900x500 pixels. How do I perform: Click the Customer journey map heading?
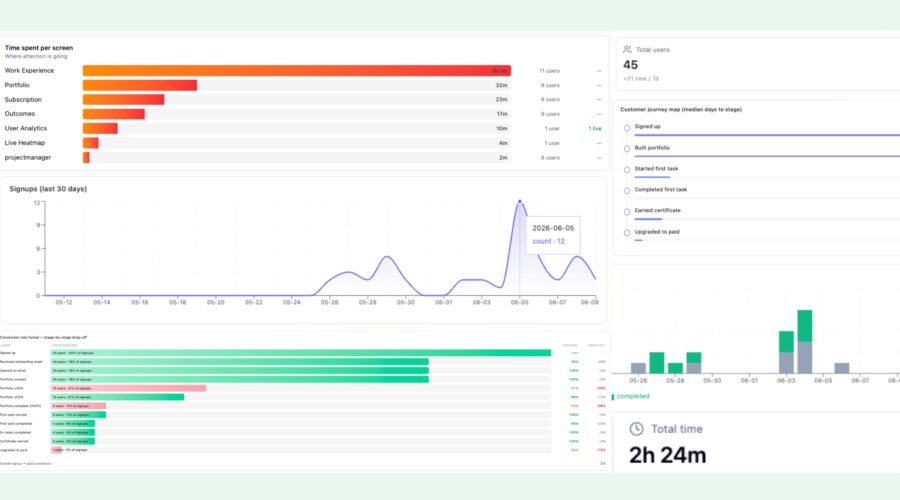[x=681, y=109]
